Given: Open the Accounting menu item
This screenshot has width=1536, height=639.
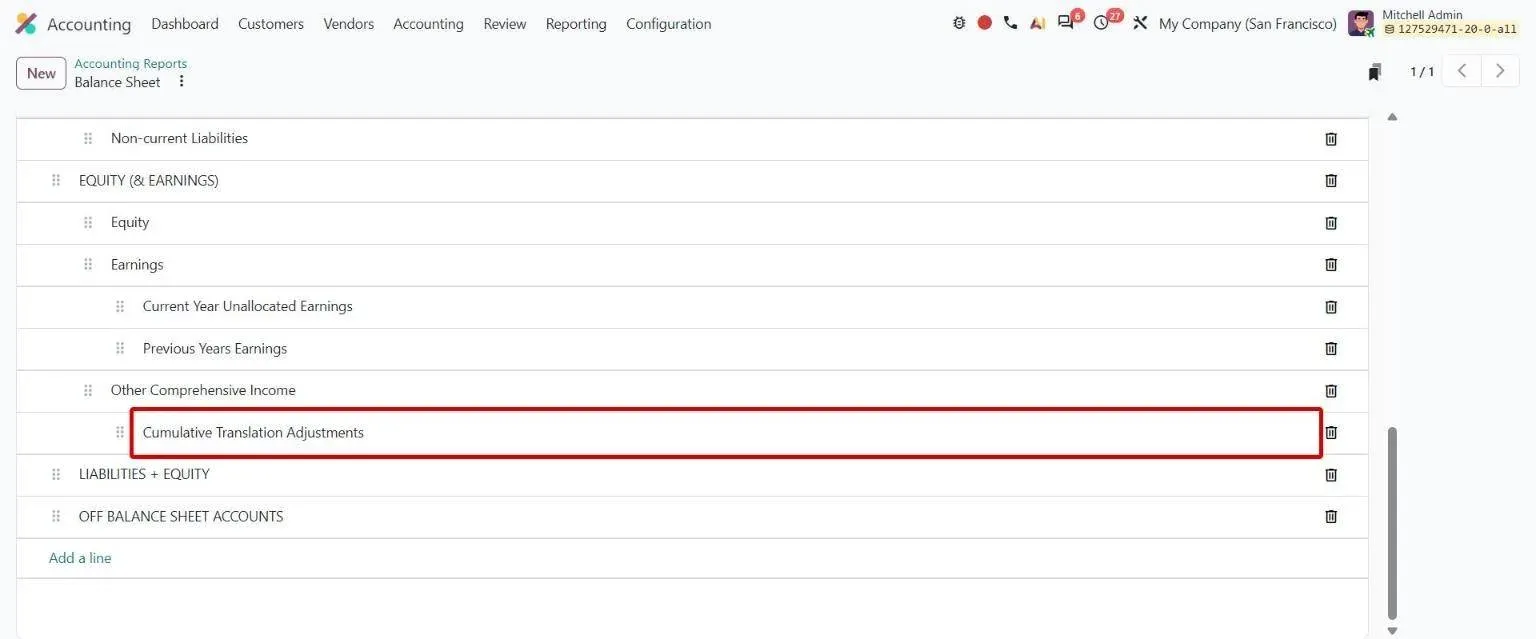Looking at the screenshot, I should coord(428,24).
